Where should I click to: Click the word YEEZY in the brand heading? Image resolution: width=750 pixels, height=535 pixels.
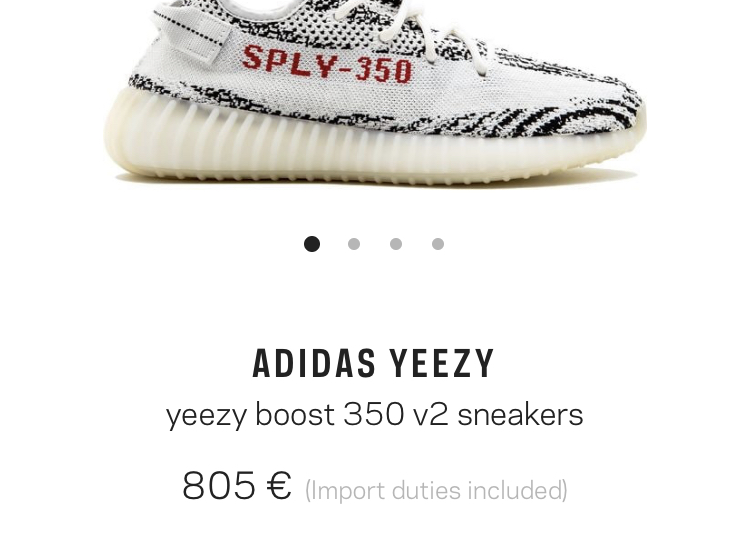pyautogui.click(x=441, y=363)
